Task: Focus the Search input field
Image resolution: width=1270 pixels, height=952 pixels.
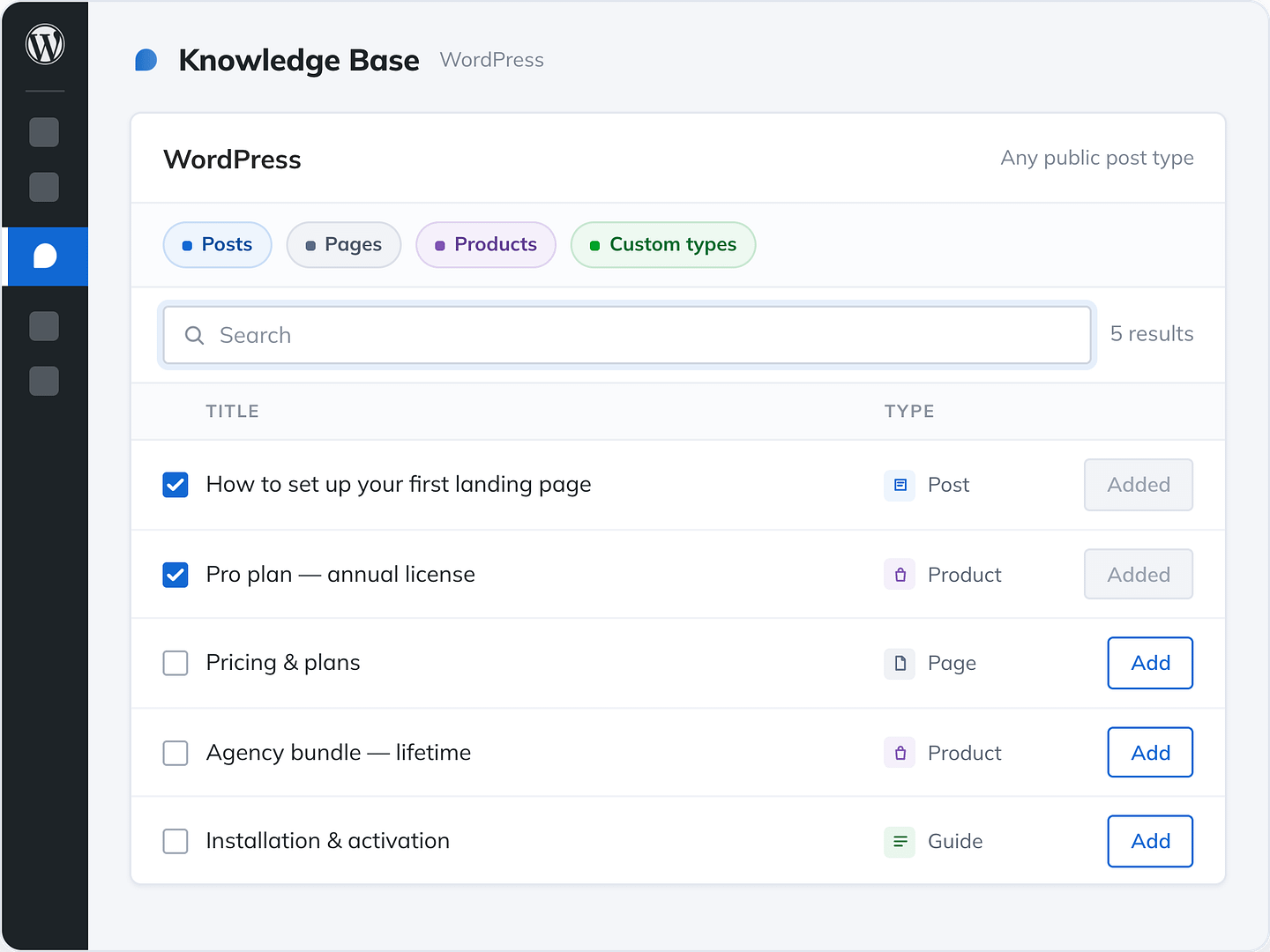Action: (627, 335)
